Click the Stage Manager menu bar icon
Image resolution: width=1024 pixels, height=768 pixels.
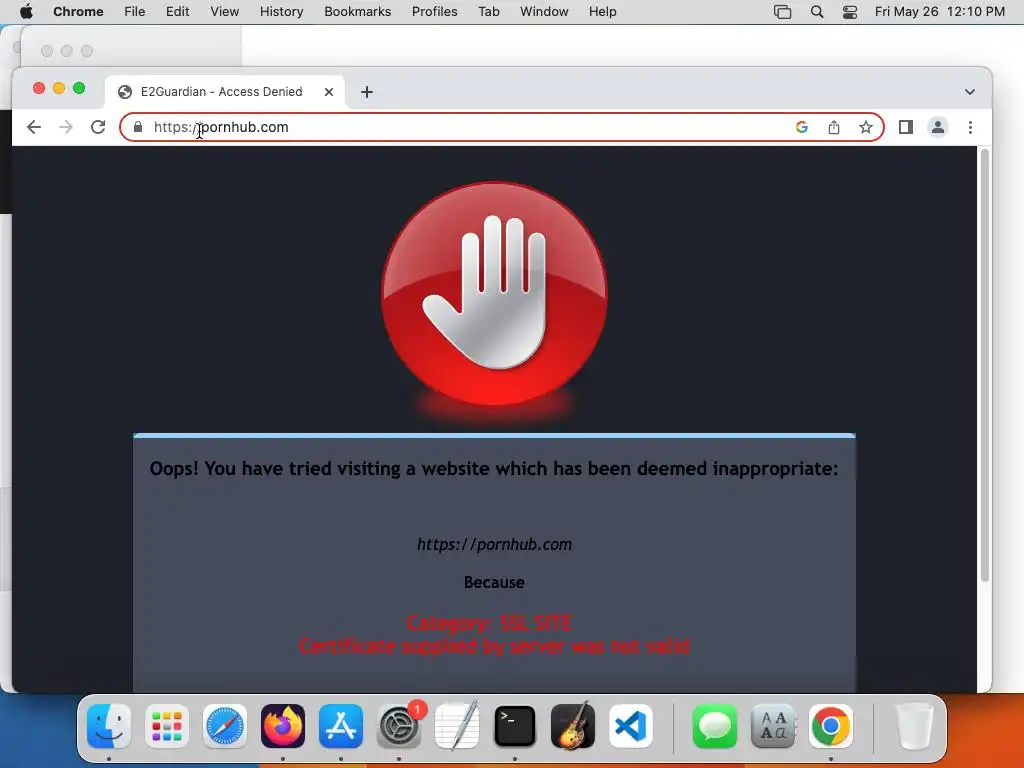782,12
